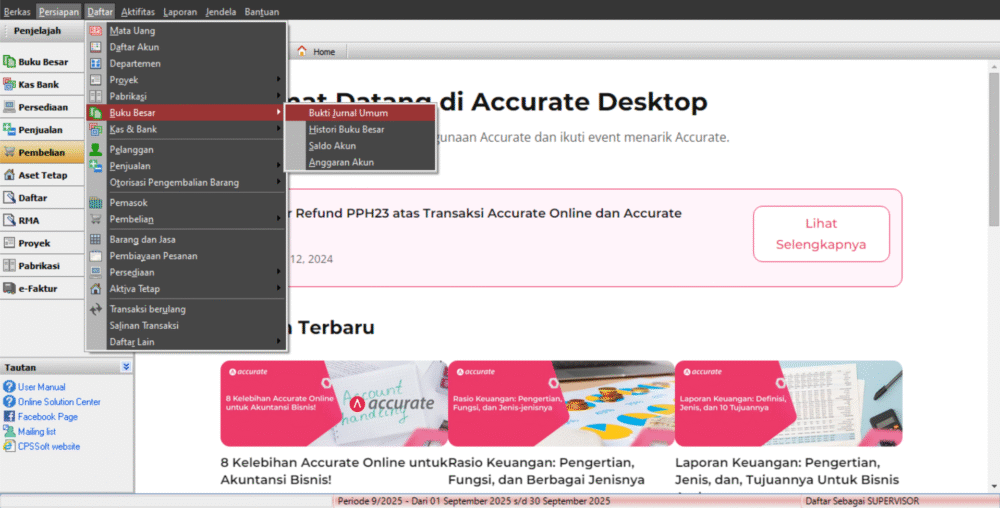Open Rasio Keuangan article thumbnail
Viewport: 1000px width, 508px height.
click(561, 403)
